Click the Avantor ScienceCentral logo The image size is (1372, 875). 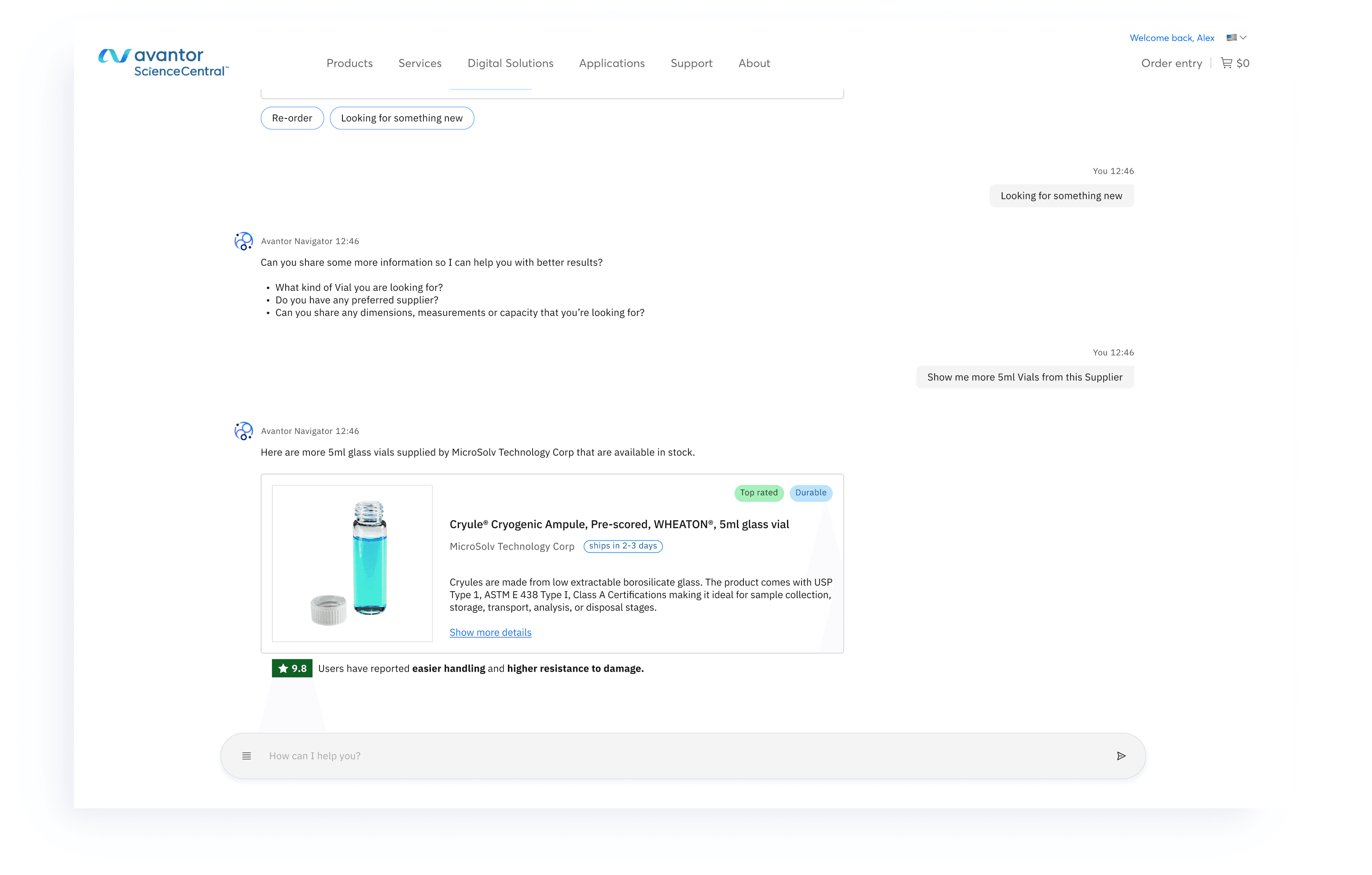(164, 62)
